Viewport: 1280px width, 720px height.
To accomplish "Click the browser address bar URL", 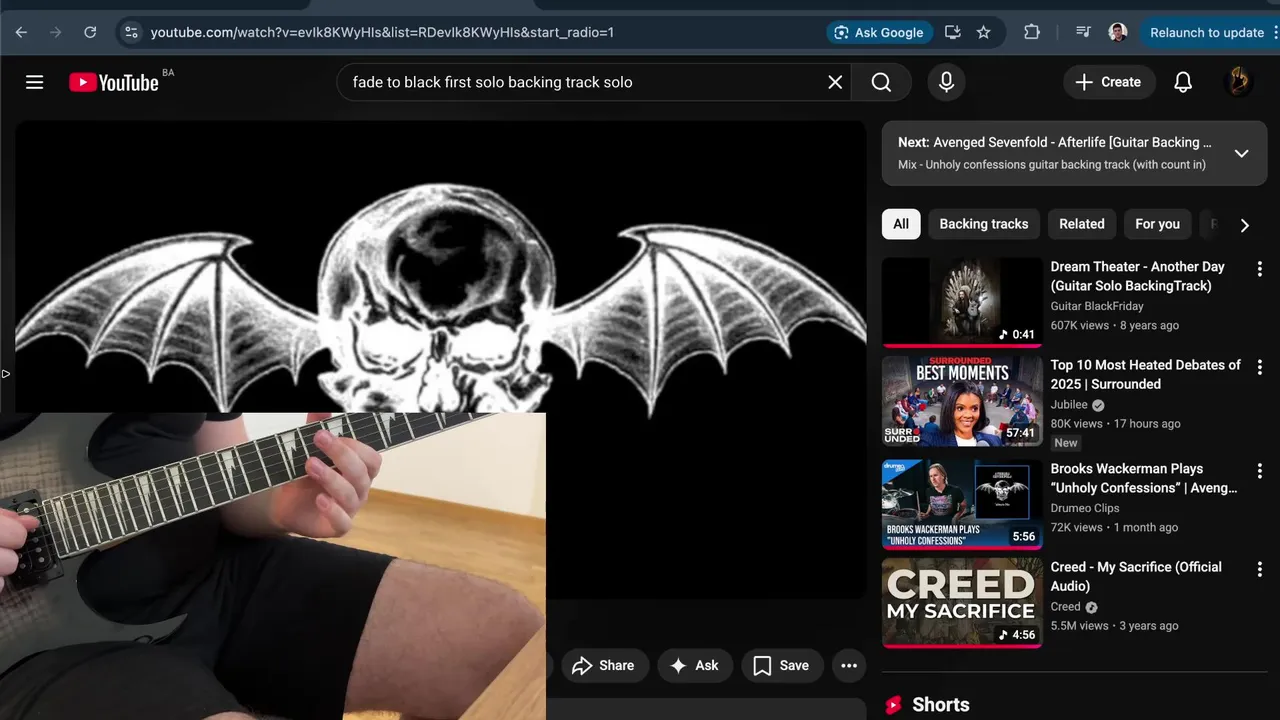I will tap(382, 32).
